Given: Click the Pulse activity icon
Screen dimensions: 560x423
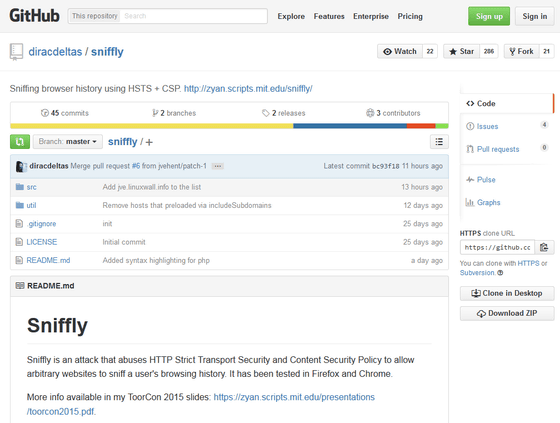Looking at the screenshot, I should [470, 179].
